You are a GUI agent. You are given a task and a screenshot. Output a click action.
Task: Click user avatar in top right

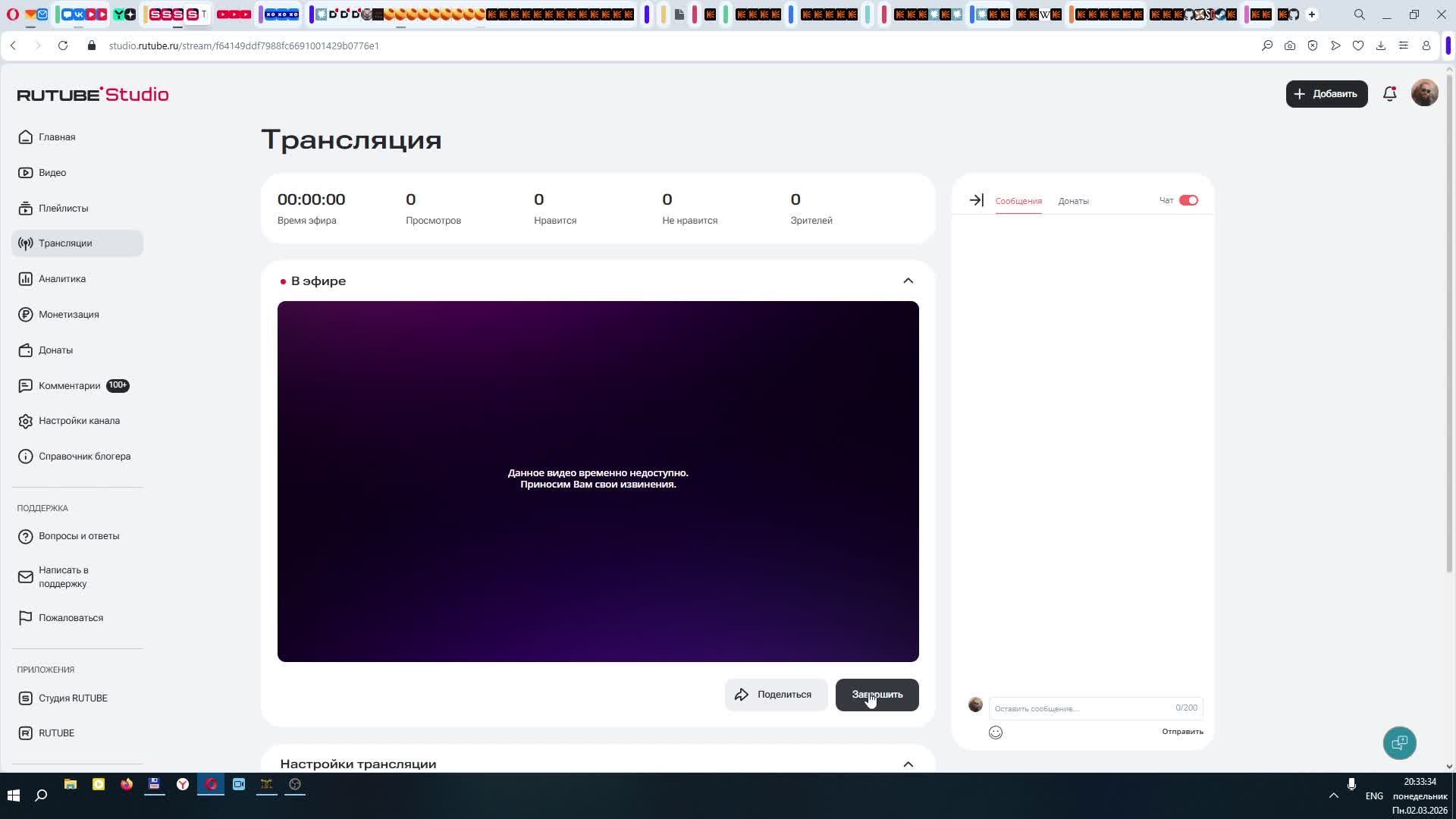click(x=1424, y=93)
